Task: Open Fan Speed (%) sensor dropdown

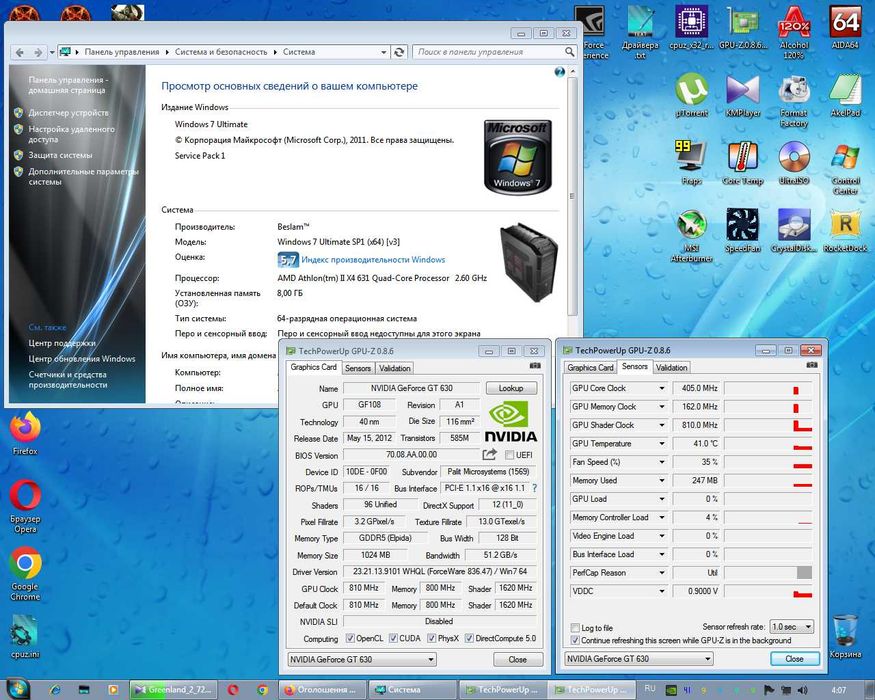Action: (x=662, y=462)
